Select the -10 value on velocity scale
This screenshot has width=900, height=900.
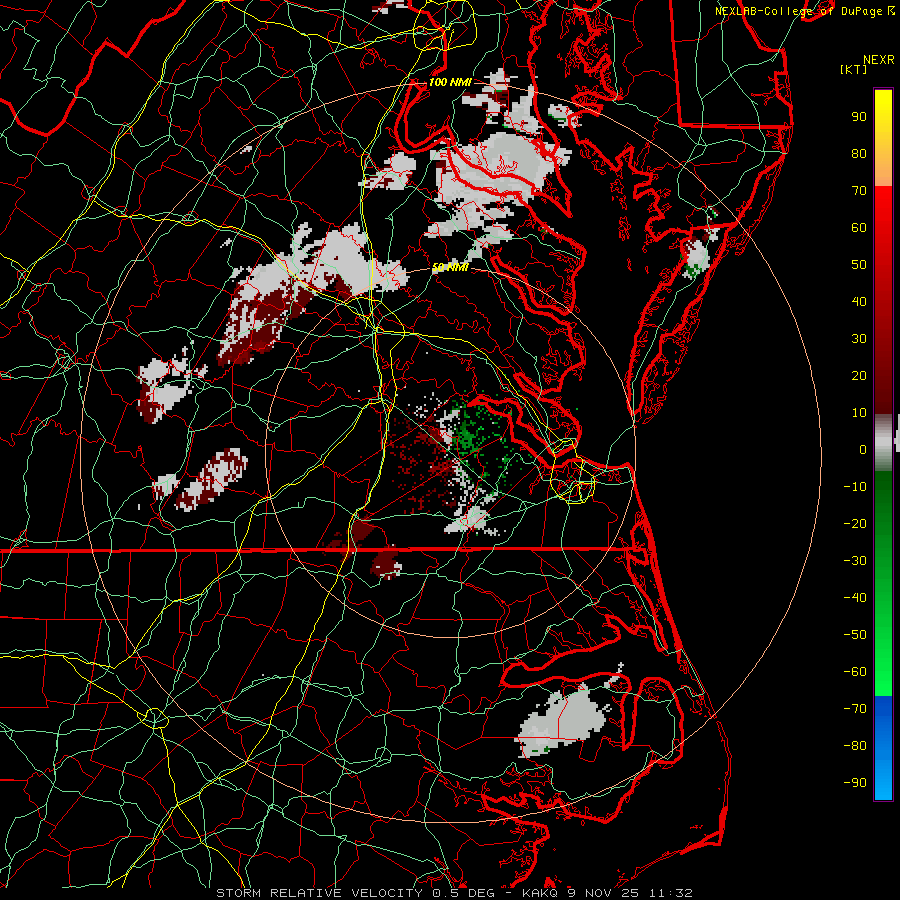click(x=855, y=487)
